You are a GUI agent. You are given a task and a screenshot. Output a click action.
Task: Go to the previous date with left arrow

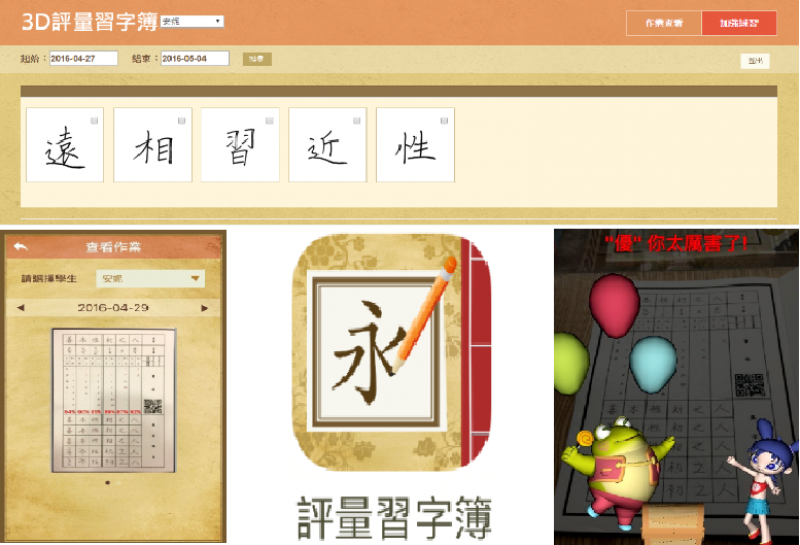(21, 308)
